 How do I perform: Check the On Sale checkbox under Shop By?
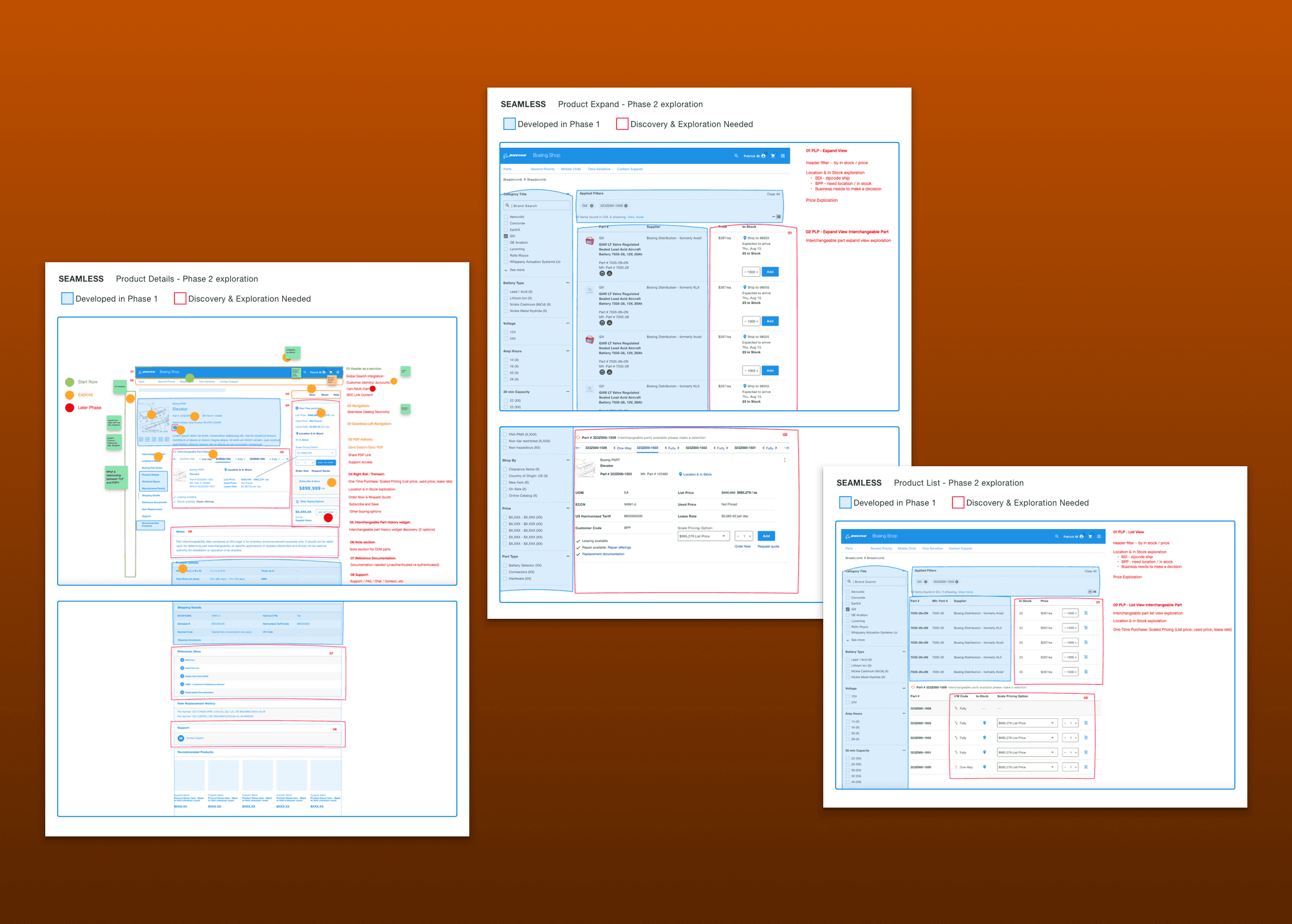505,489
